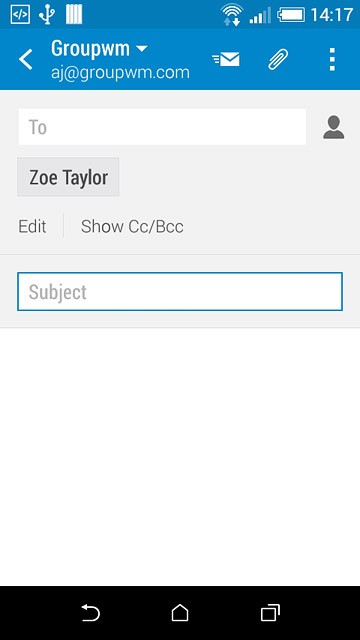Viewport: 360px width, 640px height.
Task: Tap Android back navigation button
Action: (90, 613)
